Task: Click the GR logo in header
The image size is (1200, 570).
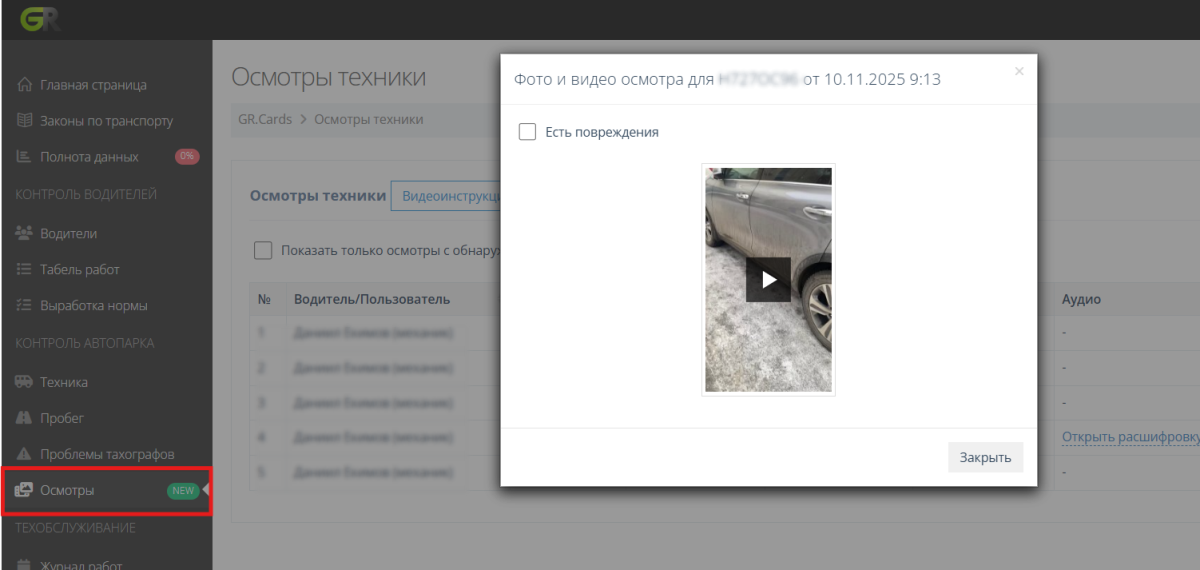Action: 33,19
